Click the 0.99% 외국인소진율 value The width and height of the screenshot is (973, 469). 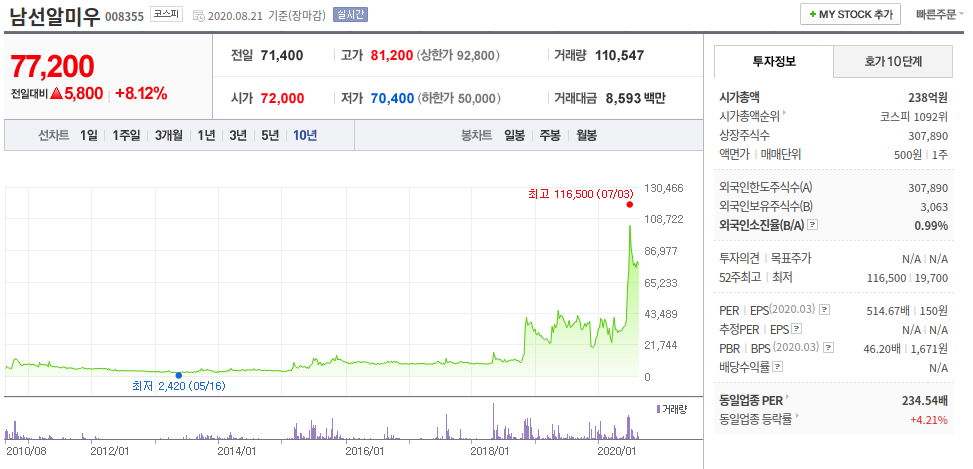pos(931,226)
